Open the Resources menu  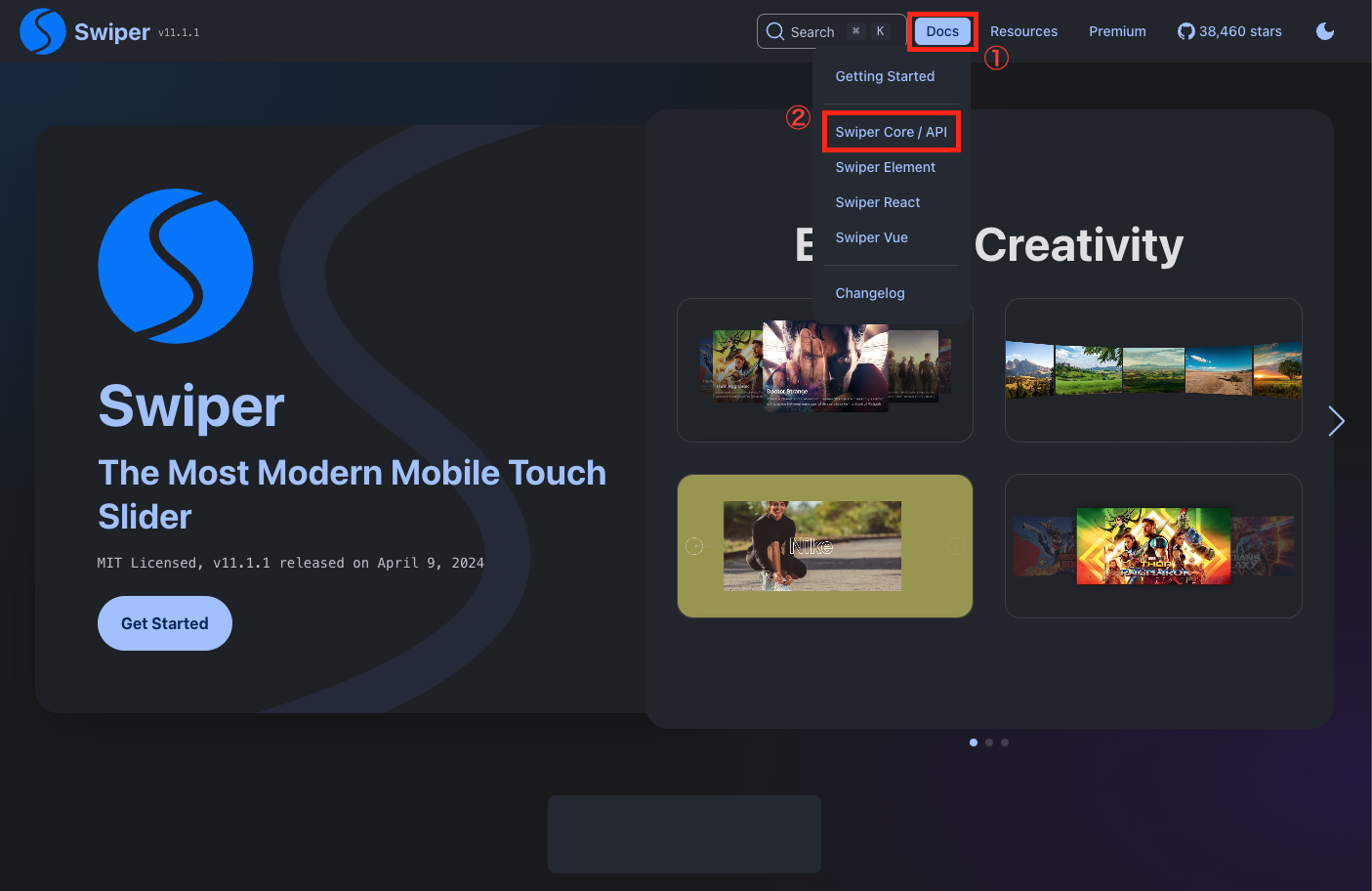click(1023, 31)
